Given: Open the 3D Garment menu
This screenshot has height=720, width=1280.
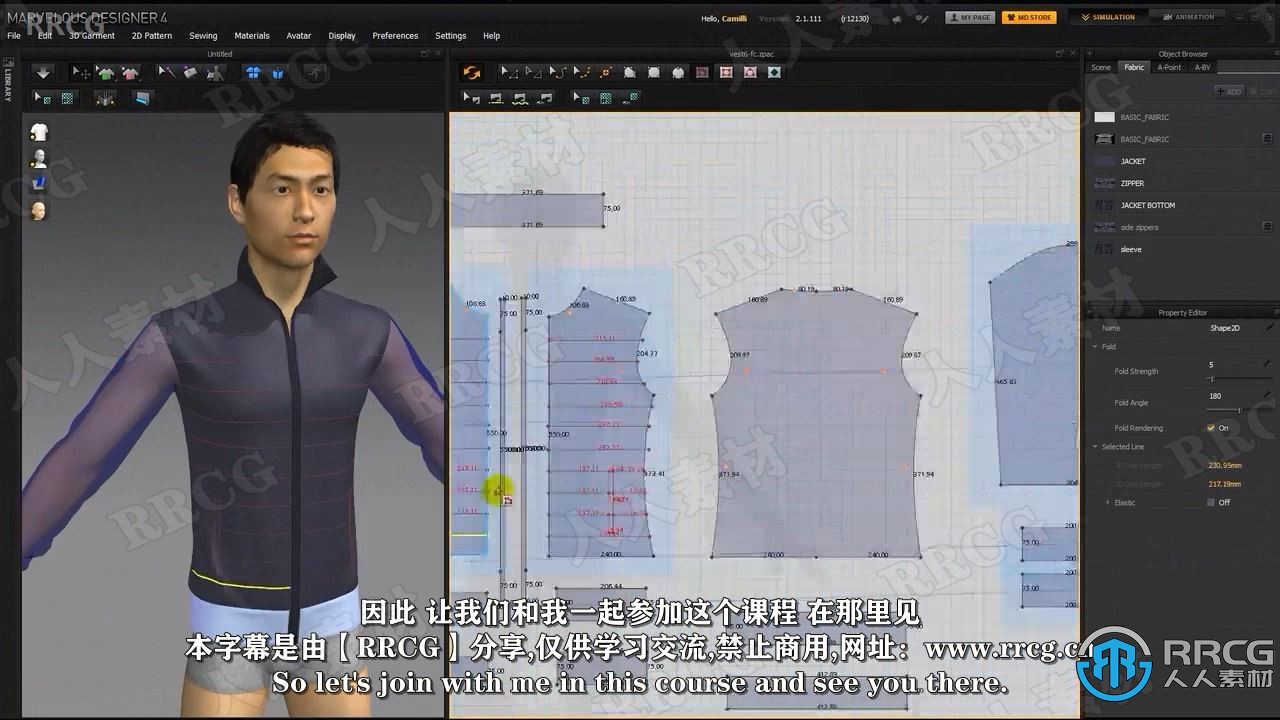Looking at the screenshot, I should tap(92, 35).
